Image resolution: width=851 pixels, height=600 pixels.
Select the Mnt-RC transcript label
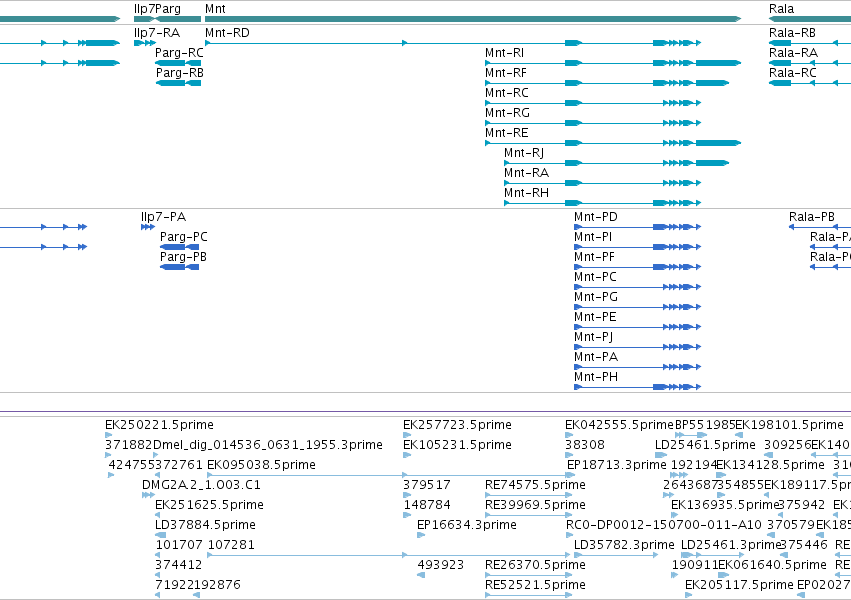click(x=506, y=93)
